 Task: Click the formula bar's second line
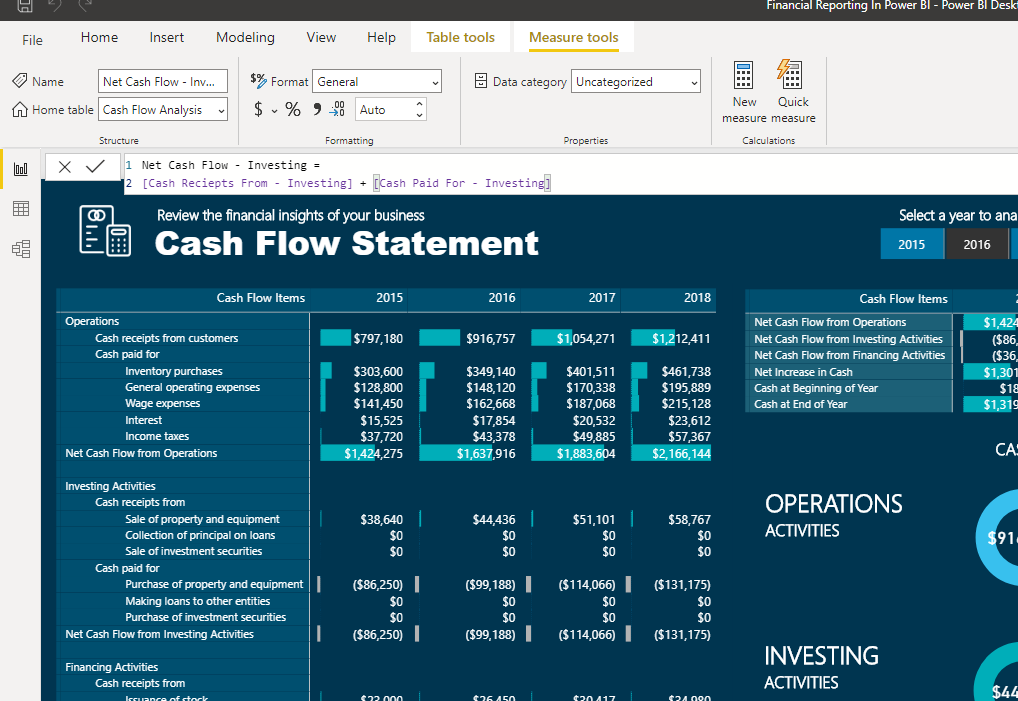(x=346, y=184)
